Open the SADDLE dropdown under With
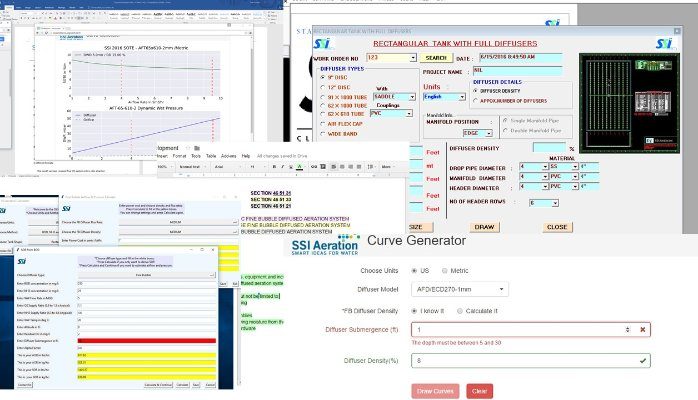Viewport: 698px width, 400px height. (412, 97)
